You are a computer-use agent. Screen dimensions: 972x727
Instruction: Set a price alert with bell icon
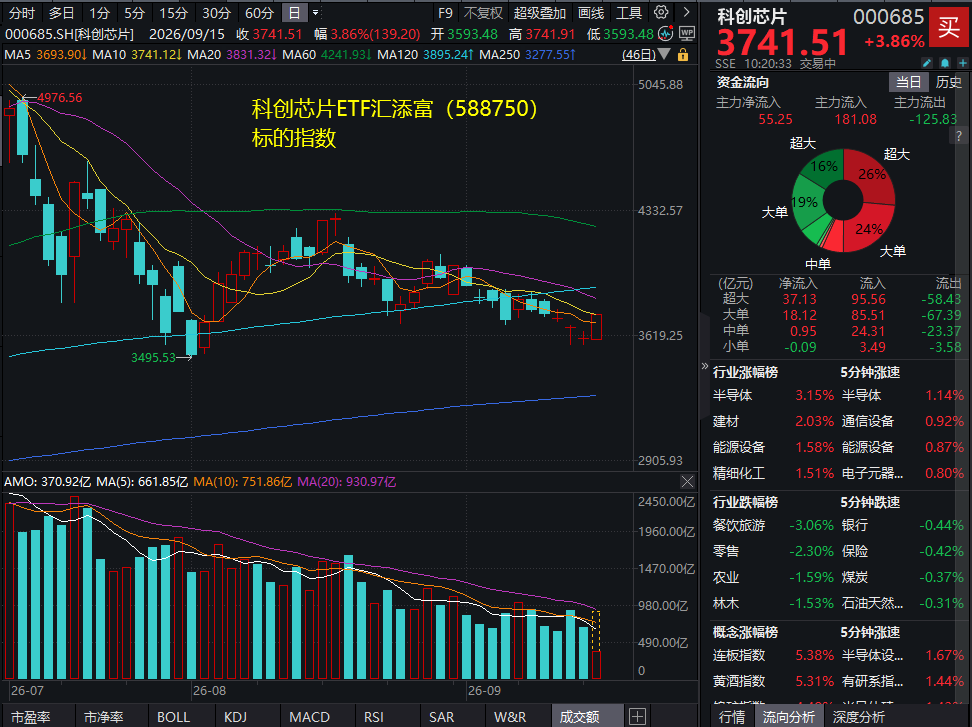click(x=945, y=63)
